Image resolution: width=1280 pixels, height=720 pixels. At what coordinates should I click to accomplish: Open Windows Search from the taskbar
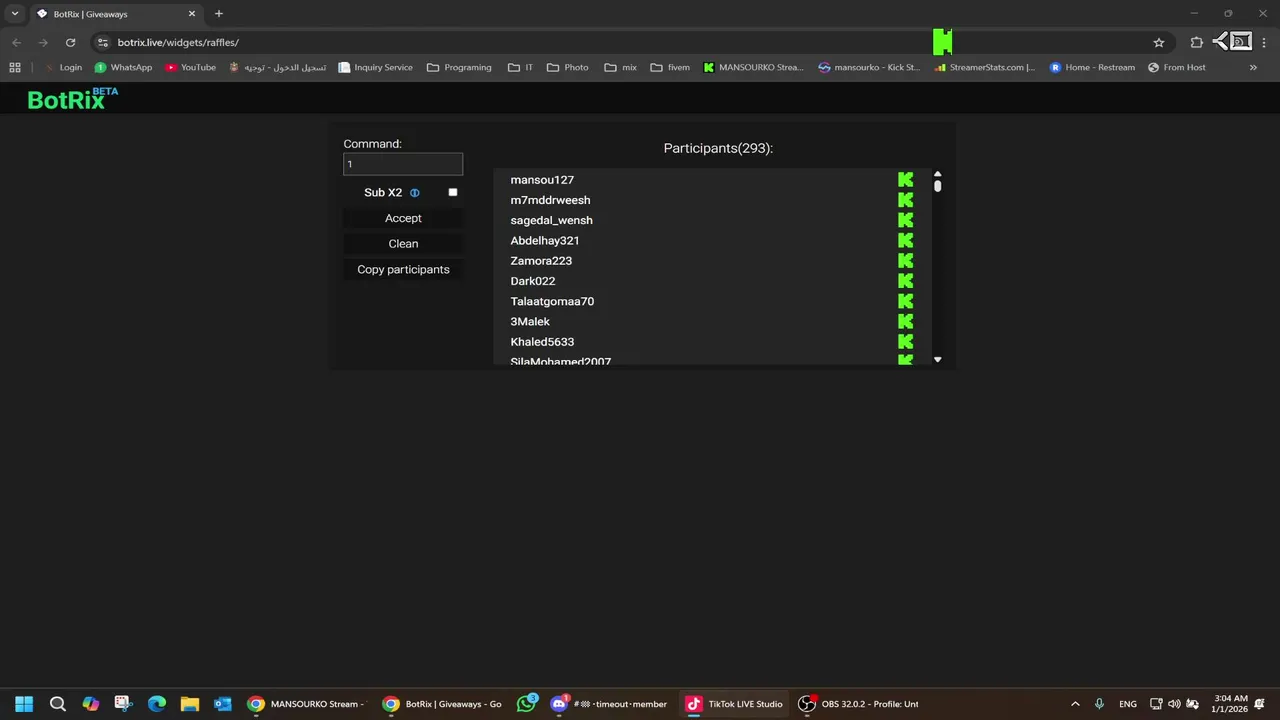click(x=58, y=704)
